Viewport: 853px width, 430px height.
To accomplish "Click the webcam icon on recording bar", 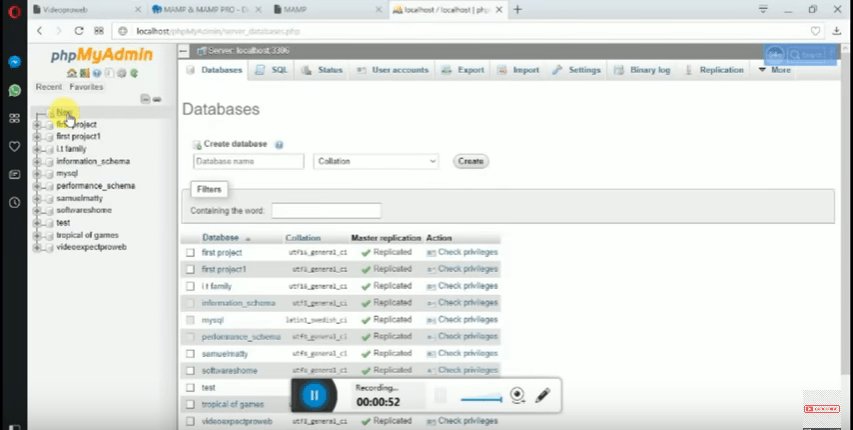I will [x=517, y=395].
